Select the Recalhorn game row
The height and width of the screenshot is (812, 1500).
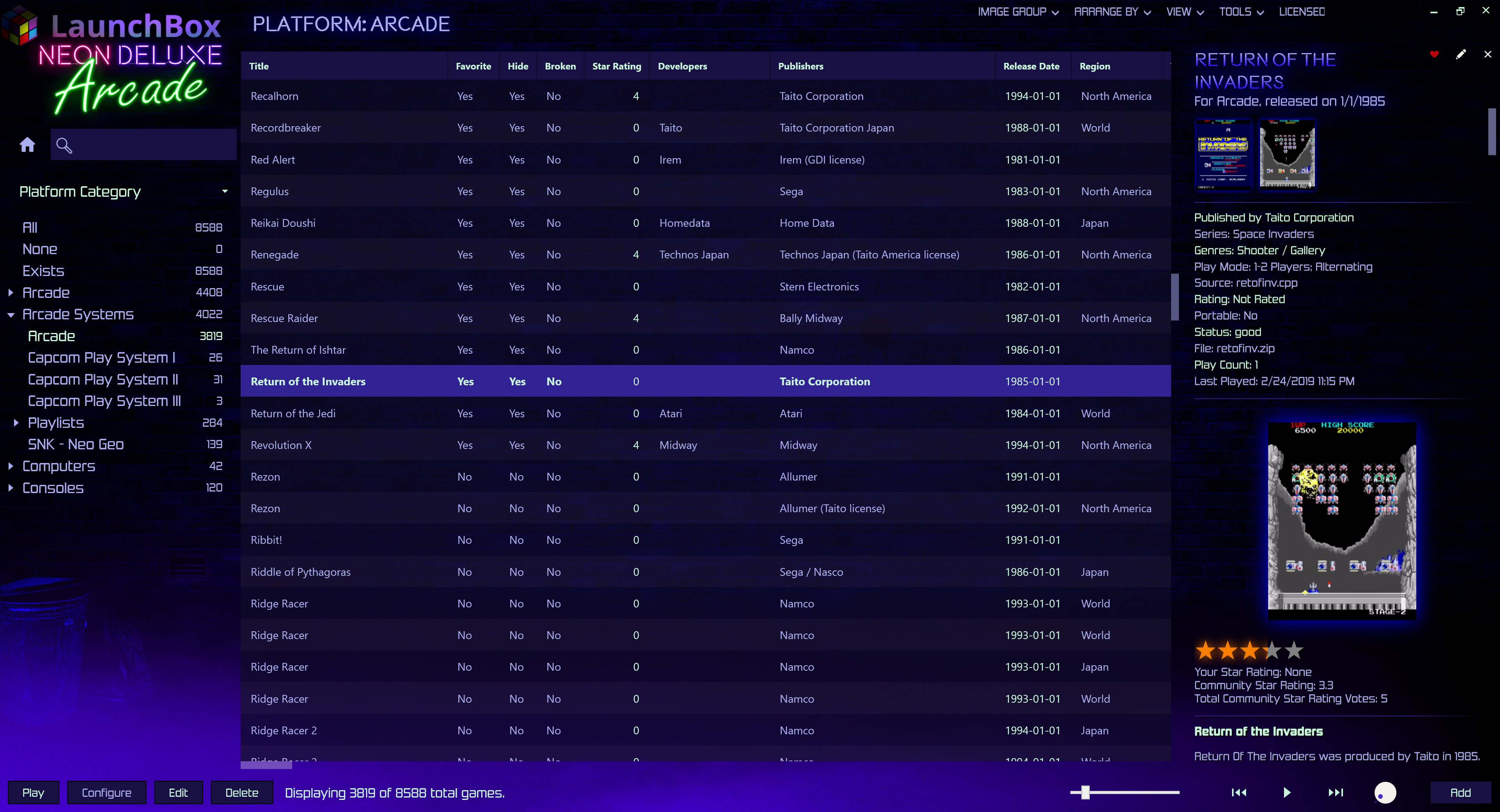pyautogui.click(x=705, y=96)
